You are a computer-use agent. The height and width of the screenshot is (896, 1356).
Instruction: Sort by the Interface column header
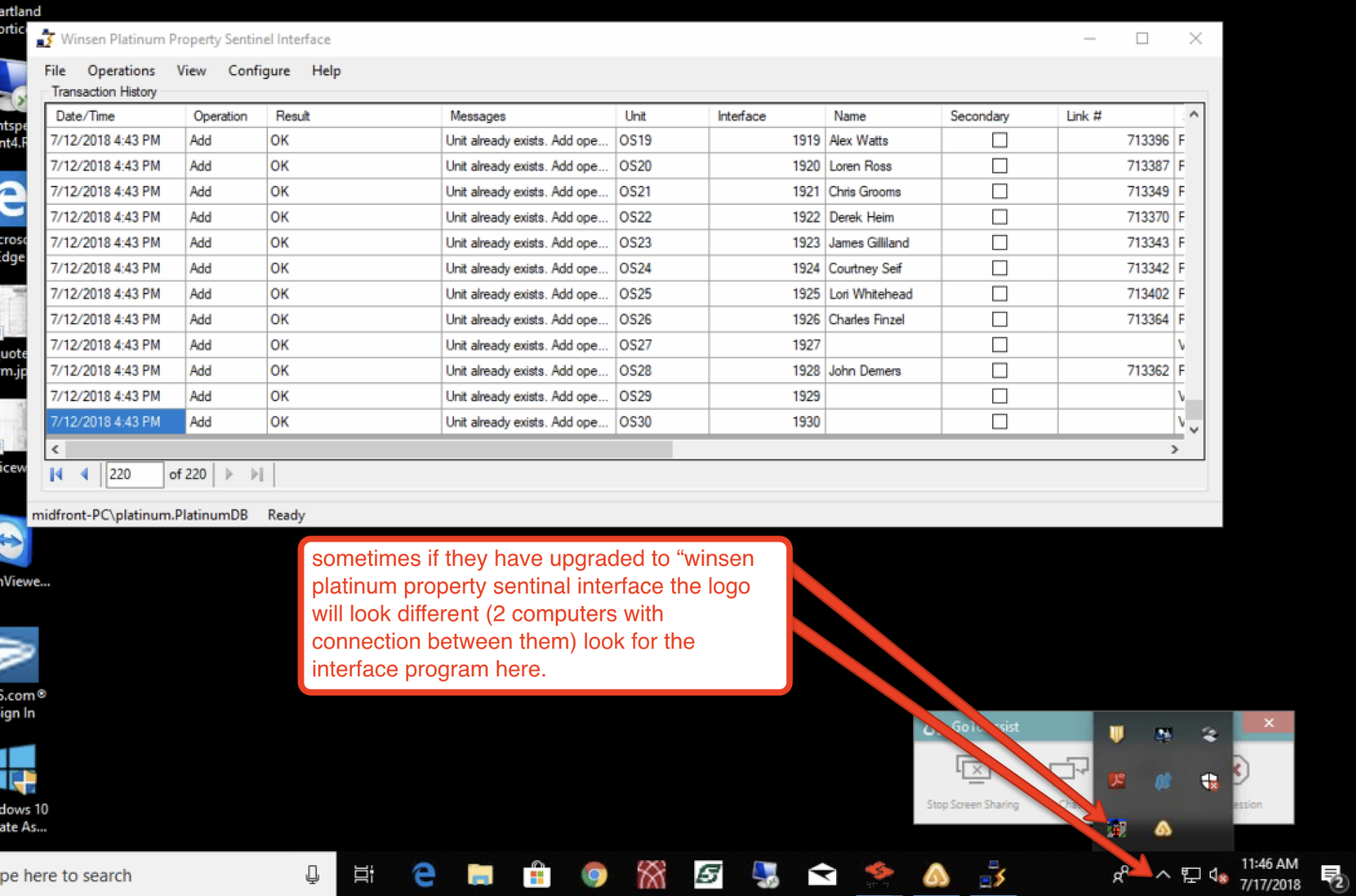point(767,116)
